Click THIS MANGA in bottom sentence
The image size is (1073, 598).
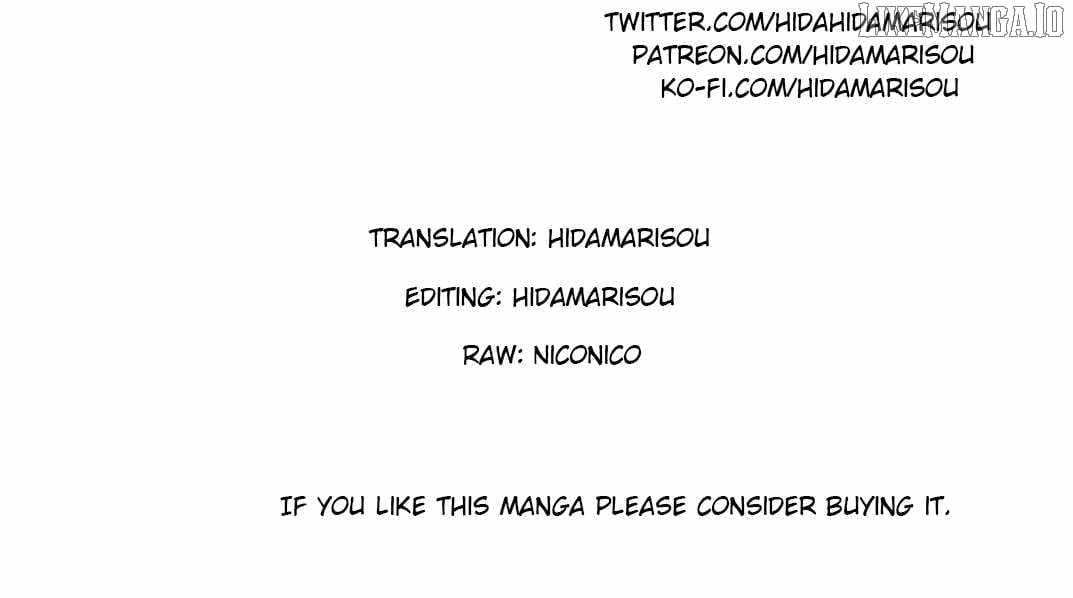510,507
